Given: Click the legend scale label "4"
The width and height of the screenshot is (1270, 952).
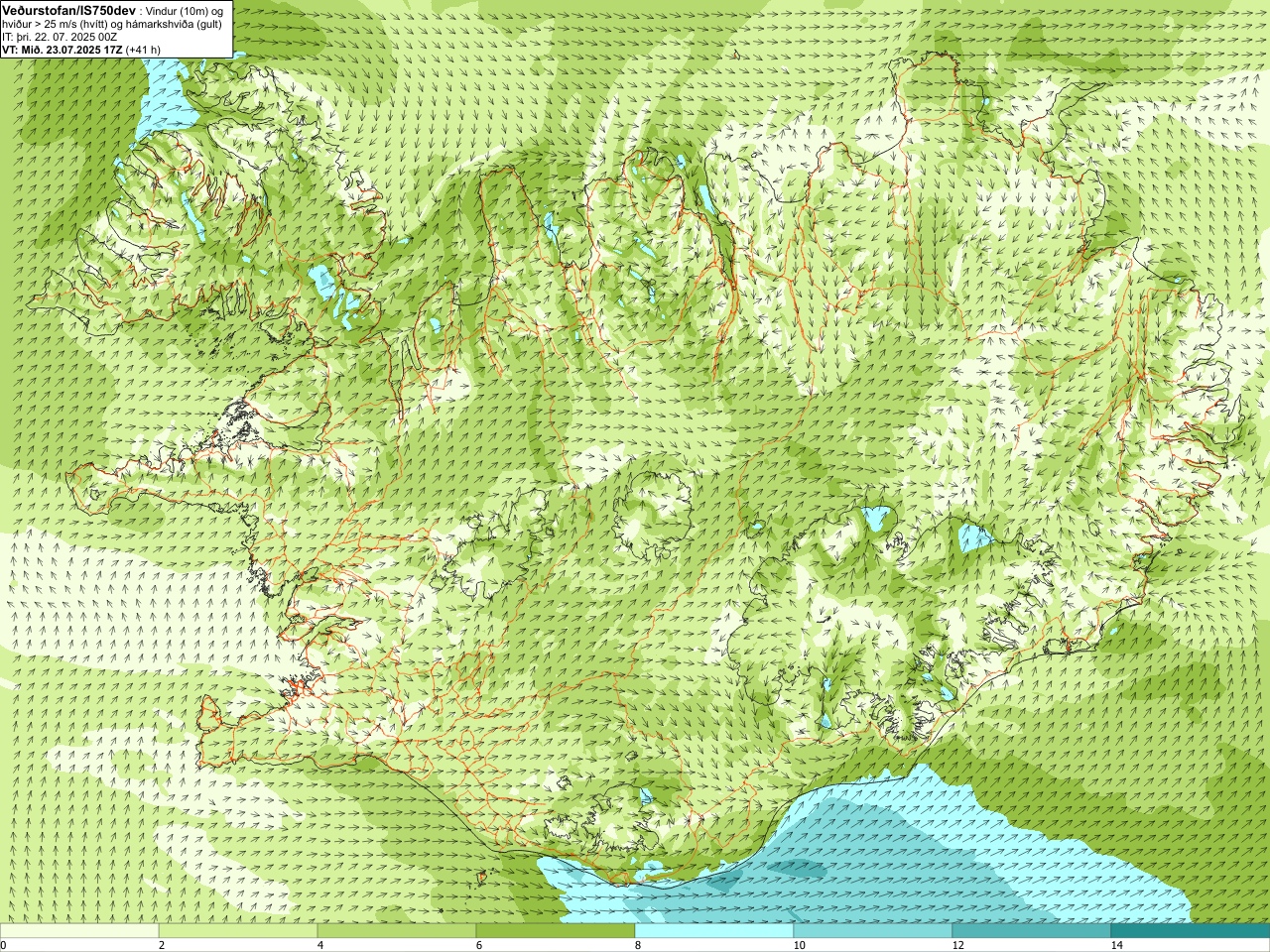Looking at the screenshot, I should coord(320,945).
